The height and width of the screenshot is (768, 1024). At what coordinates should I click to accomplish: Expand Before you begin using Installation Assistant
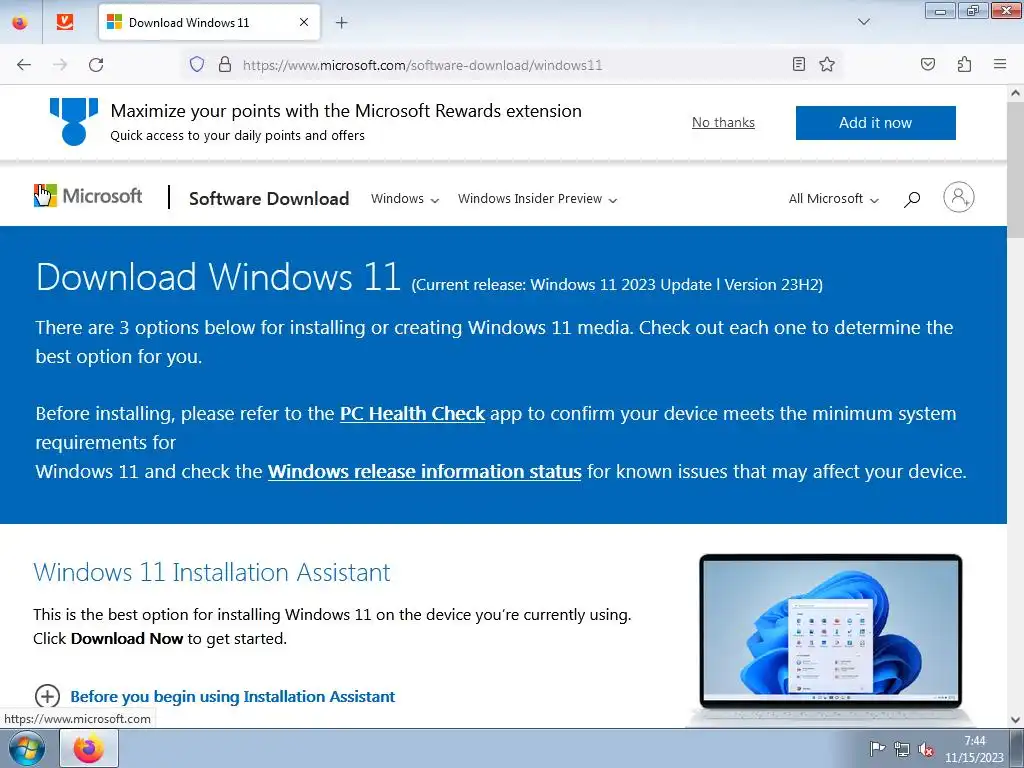214,696
